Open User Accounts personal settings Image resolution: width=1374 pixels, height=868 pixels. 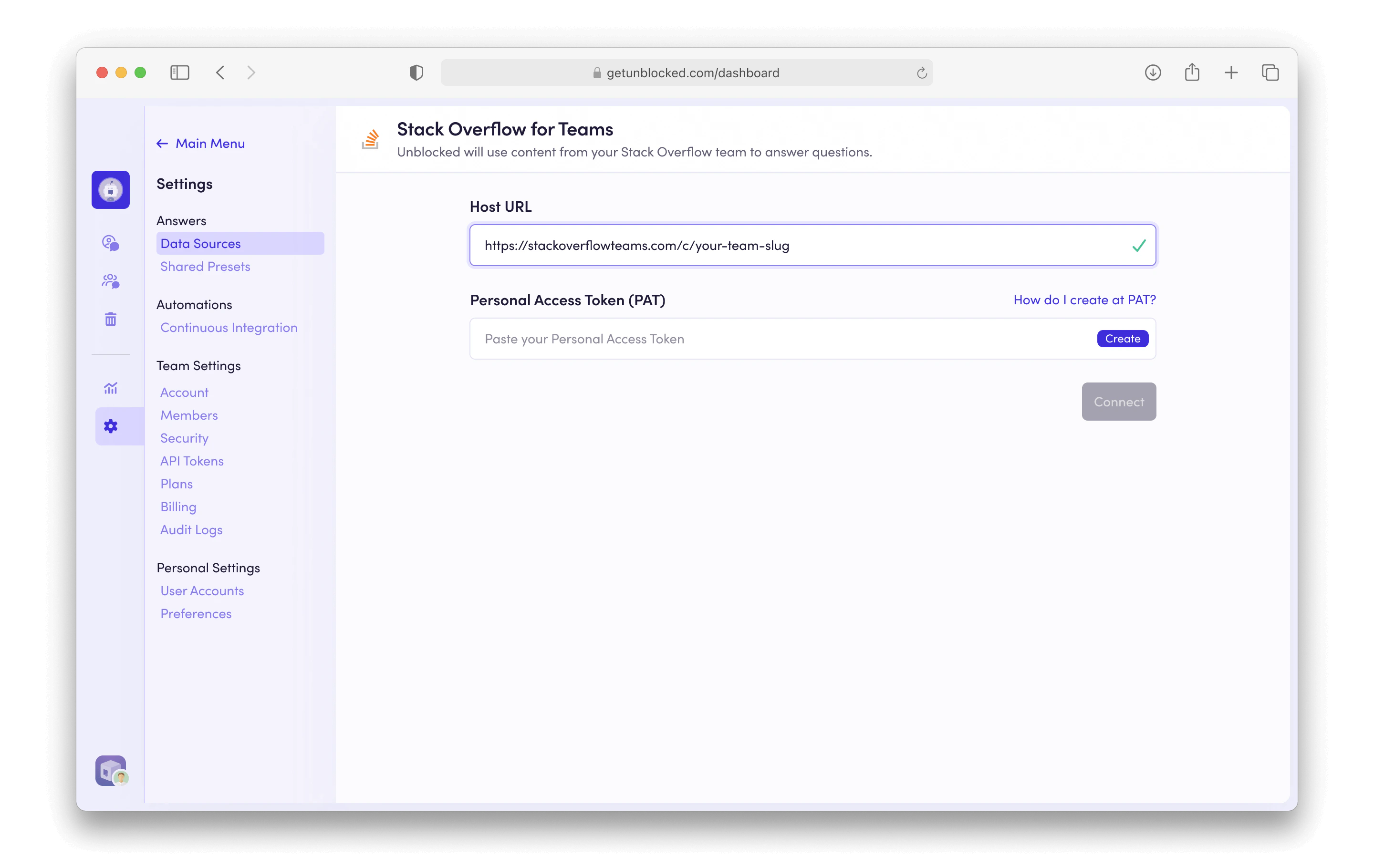pyautogui.click(x=202, y=591)
